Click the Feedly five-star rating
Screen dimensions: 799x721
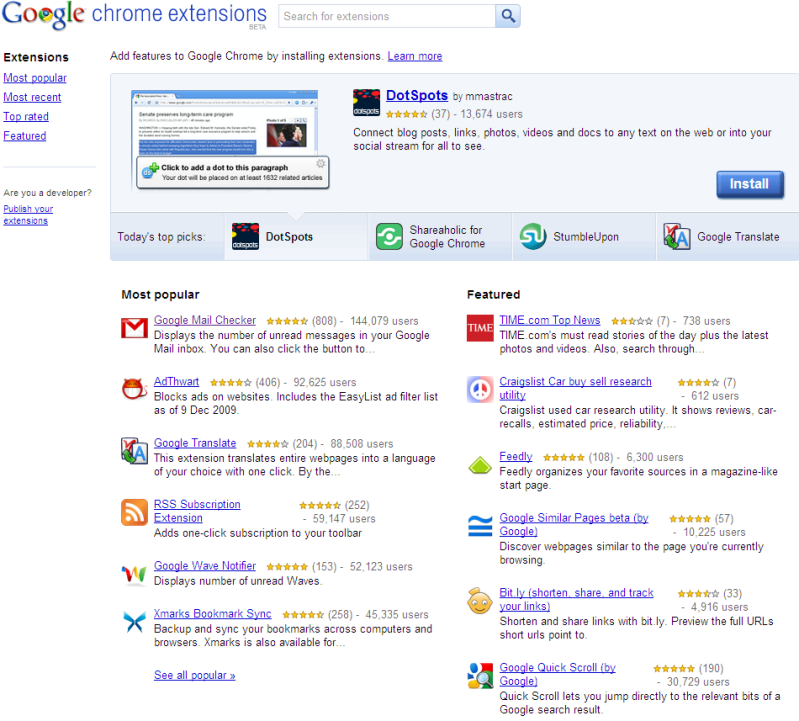tap(564, 458)
